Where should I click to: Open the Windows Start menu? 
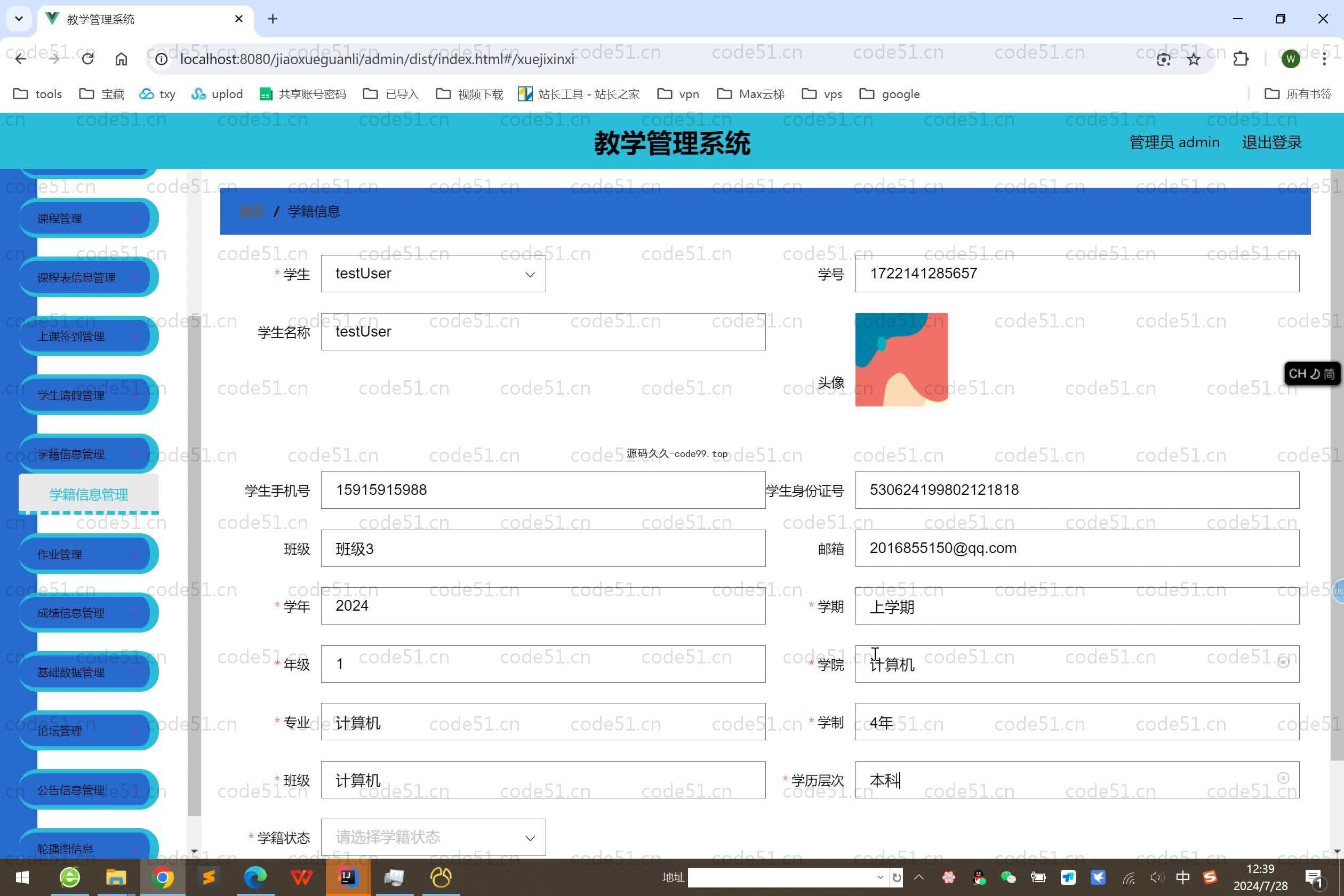22,877
